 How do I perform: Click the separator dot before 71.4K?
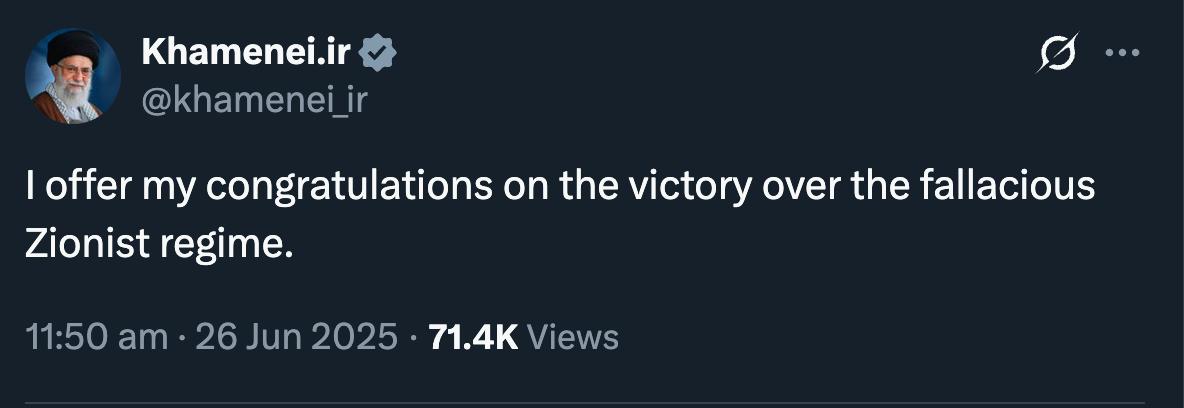413,337
